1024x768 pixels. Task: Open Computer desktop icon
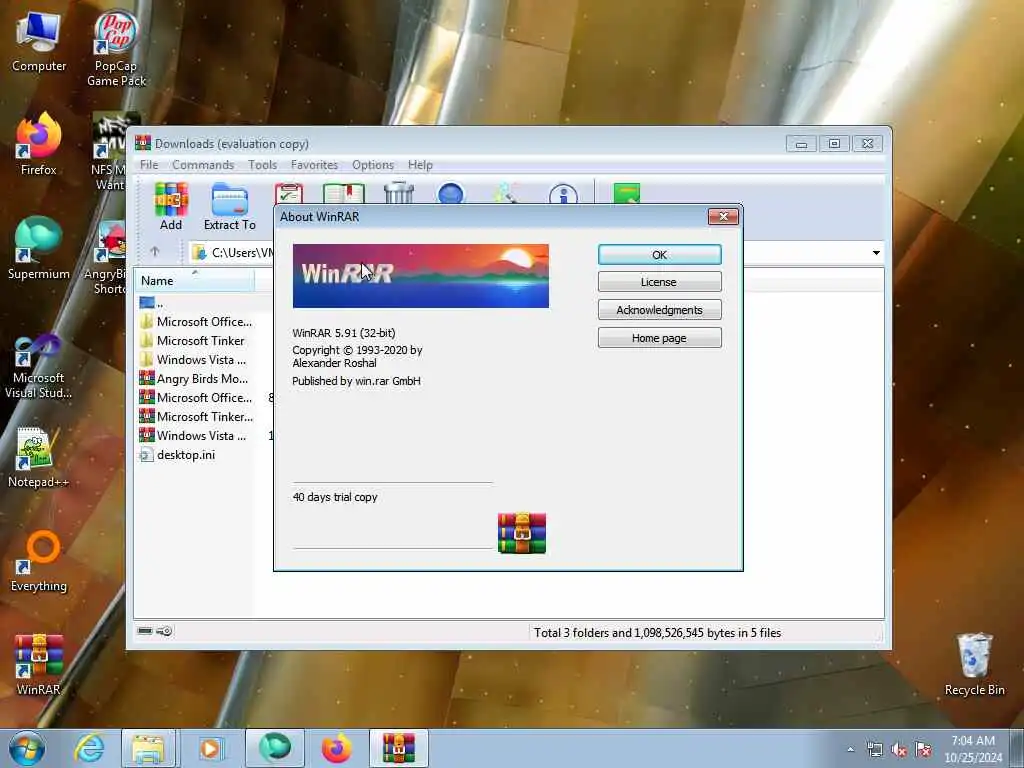pyautogui.click(x=39, y=43)
